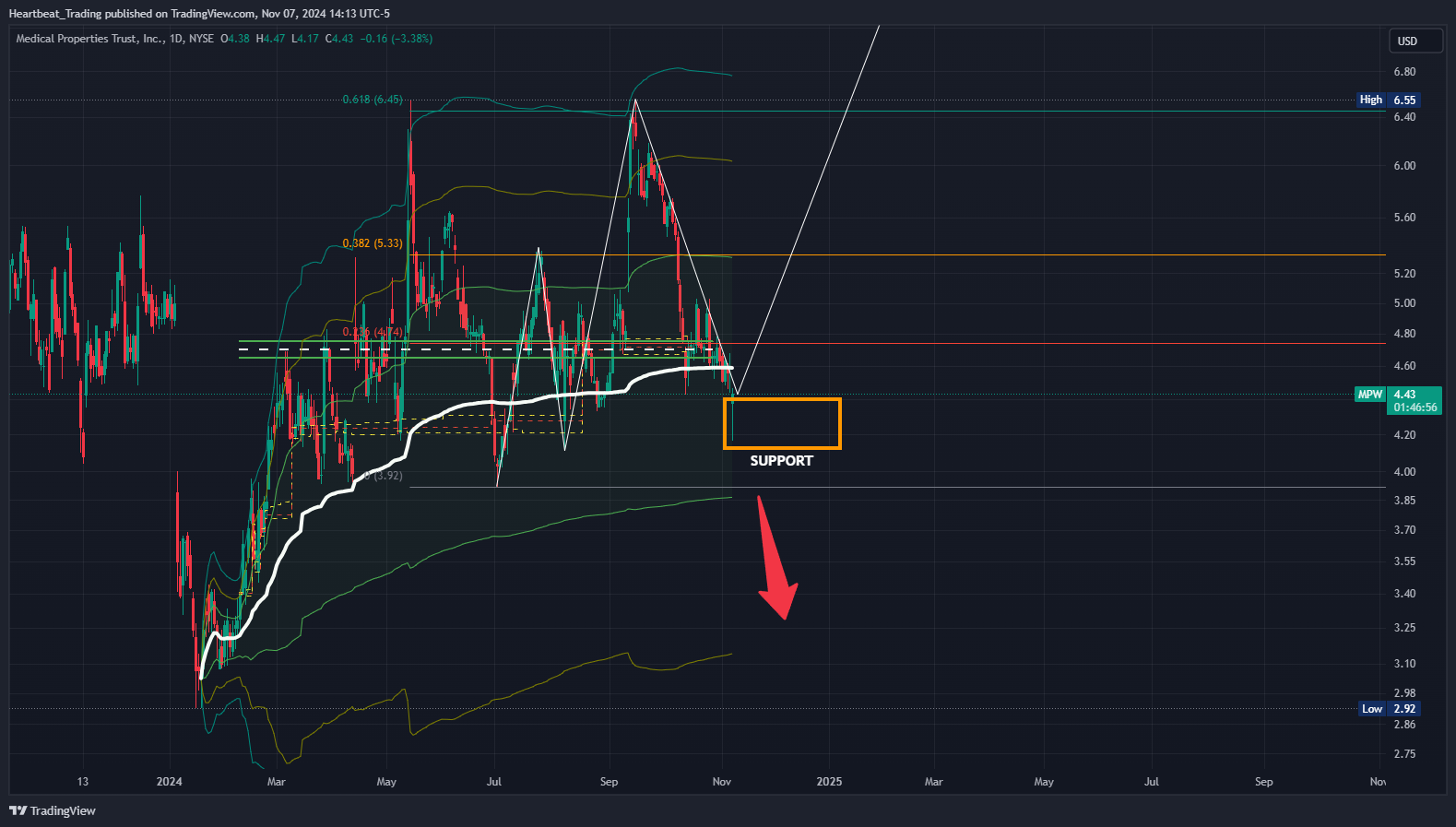Click the MPW 4.43 current price tag
This screenshot has width=1456, height=827.
pyautogui.click(x=1397, y=395)
